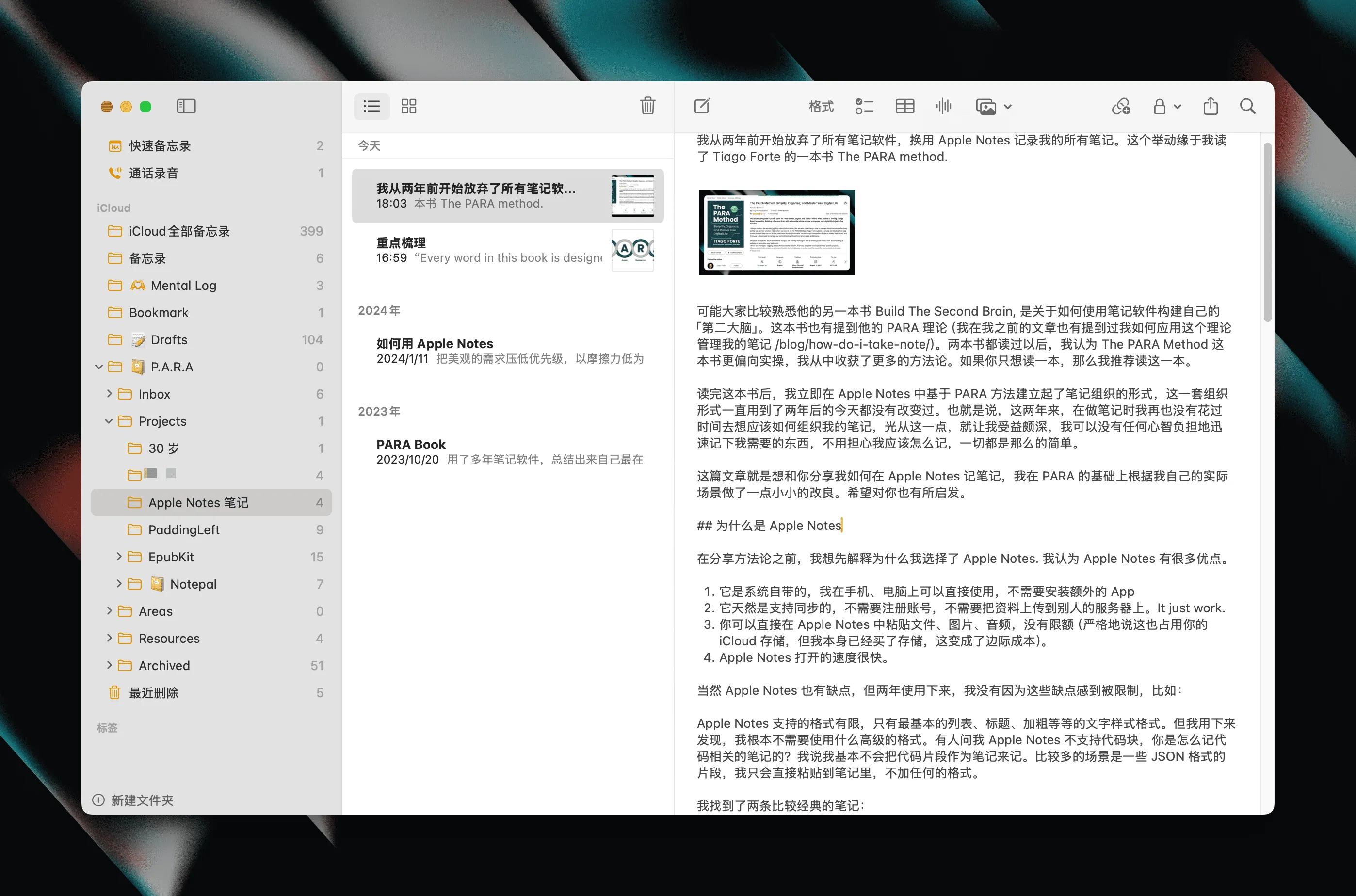
Task: Collapse the Projects folder chevron
Action: 109,421
